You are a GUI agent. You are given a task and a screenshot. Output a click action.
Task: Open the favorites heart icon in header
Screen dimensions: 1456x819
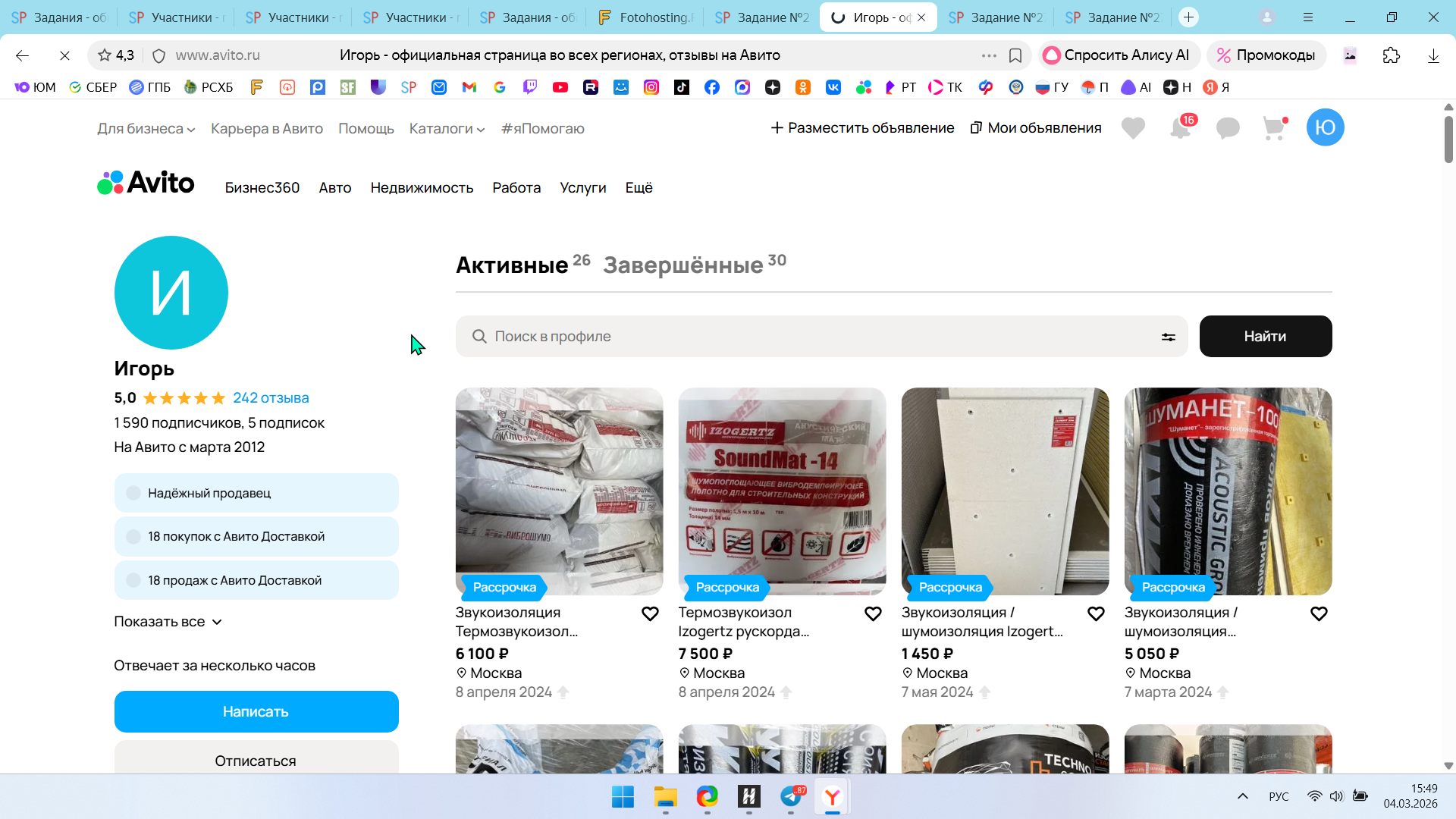[1133, 128]
